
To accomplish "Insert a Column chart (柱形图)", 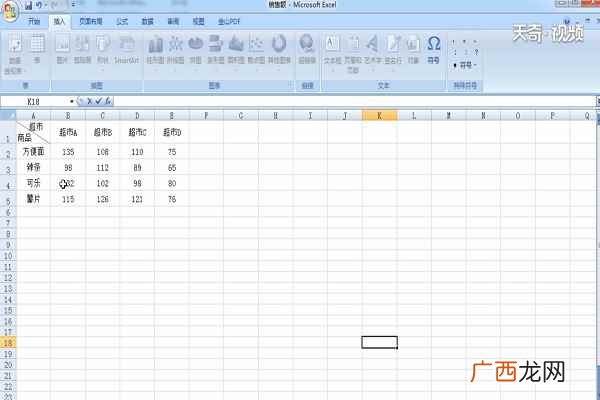I will [x=155, y=53].
